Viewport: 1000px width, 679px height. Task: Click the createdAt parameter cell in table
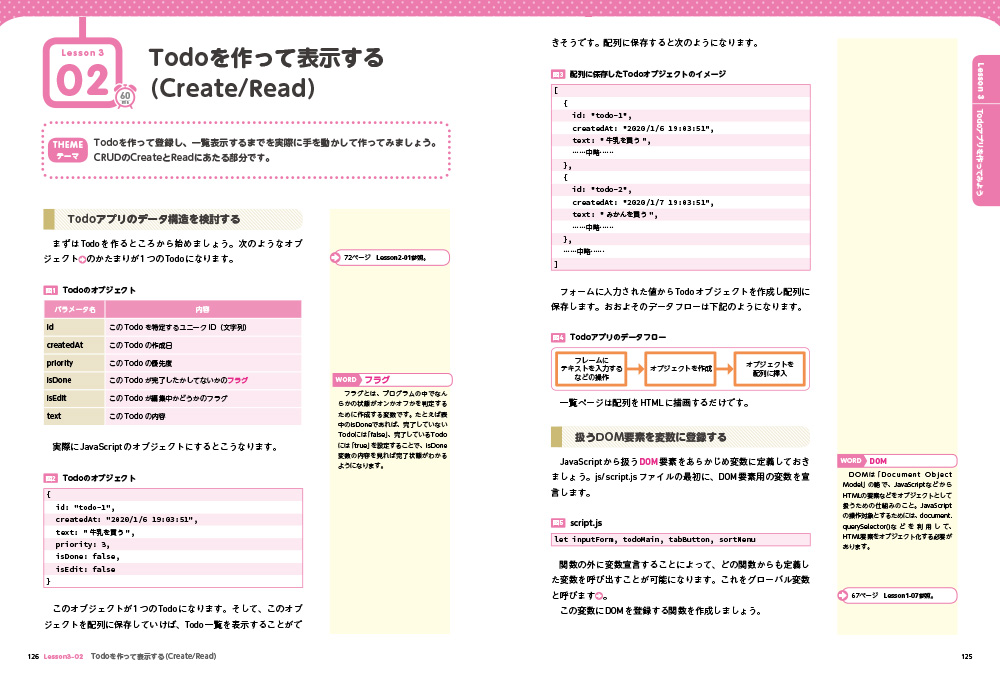74,345
